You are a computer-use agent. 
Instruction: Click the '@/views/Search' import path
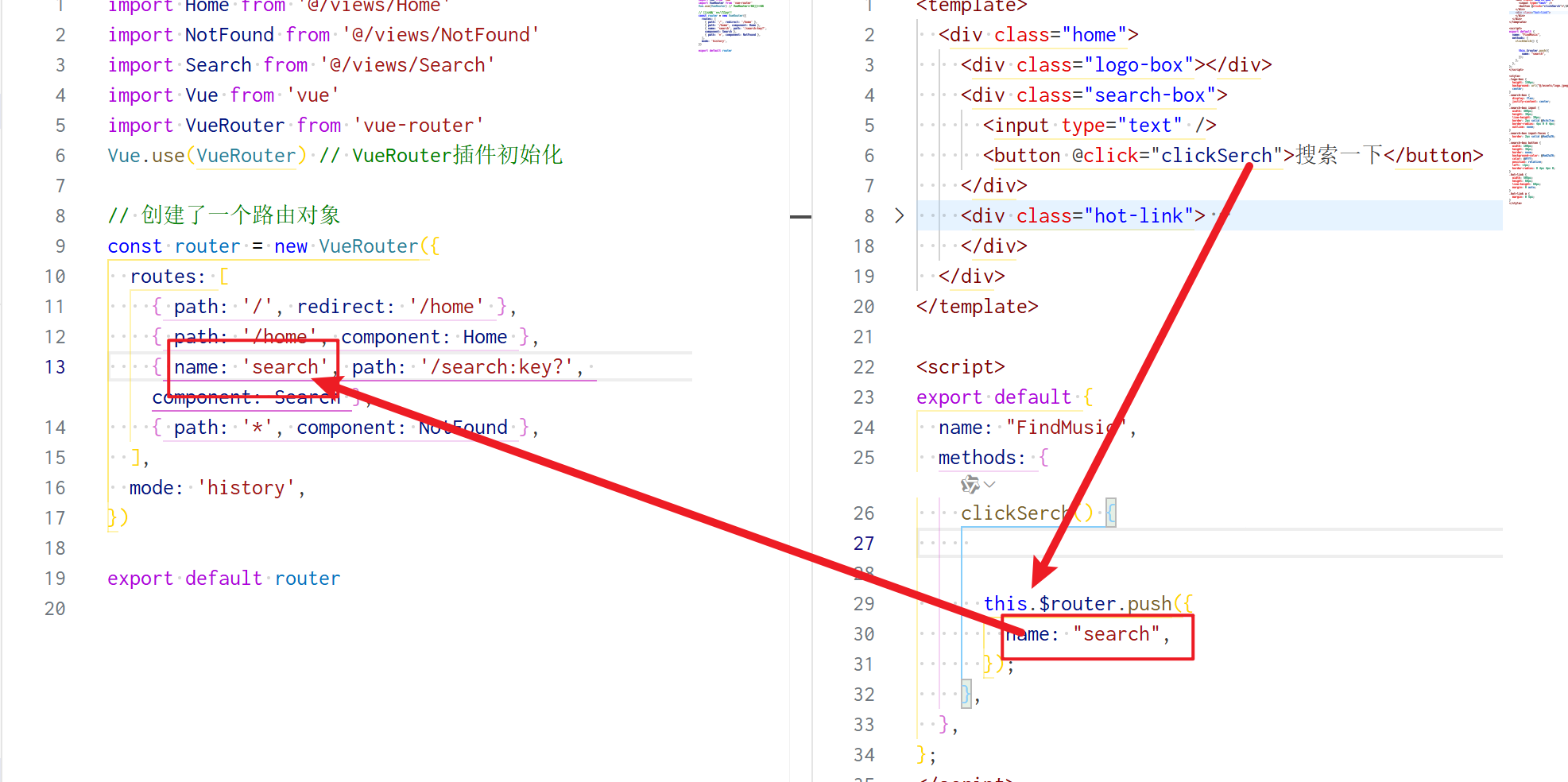pos(408,65)
